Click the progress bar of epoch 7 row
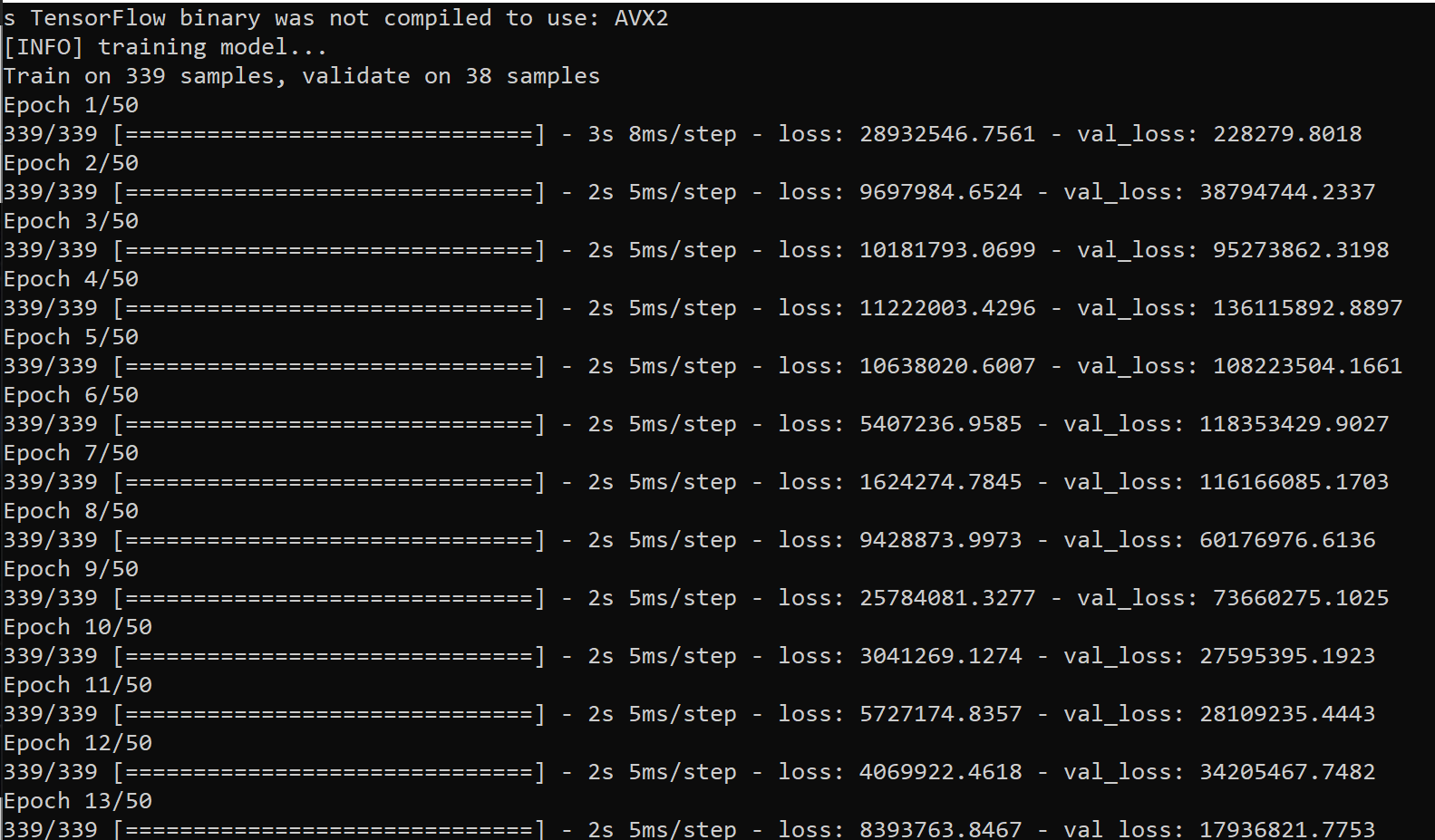Image resolution: width=1435 pixels, height=840 pixels. click(x=330, y=482)
